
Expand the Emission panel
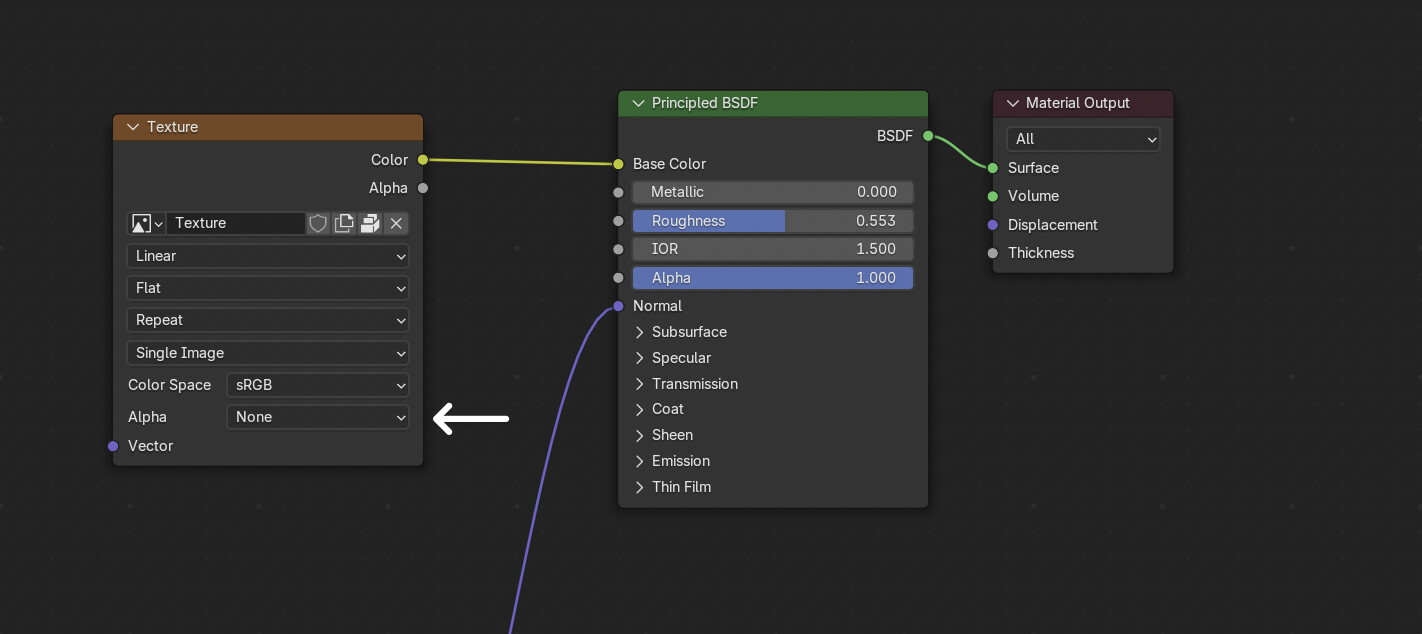pyautogui.click(x=640, y=461)
